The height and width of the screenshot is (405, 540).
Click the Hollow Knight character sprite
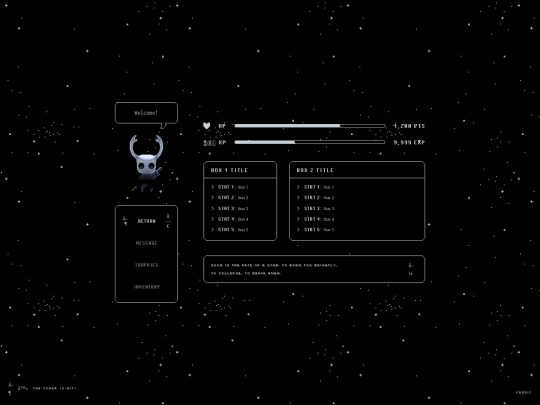point(146,164)
